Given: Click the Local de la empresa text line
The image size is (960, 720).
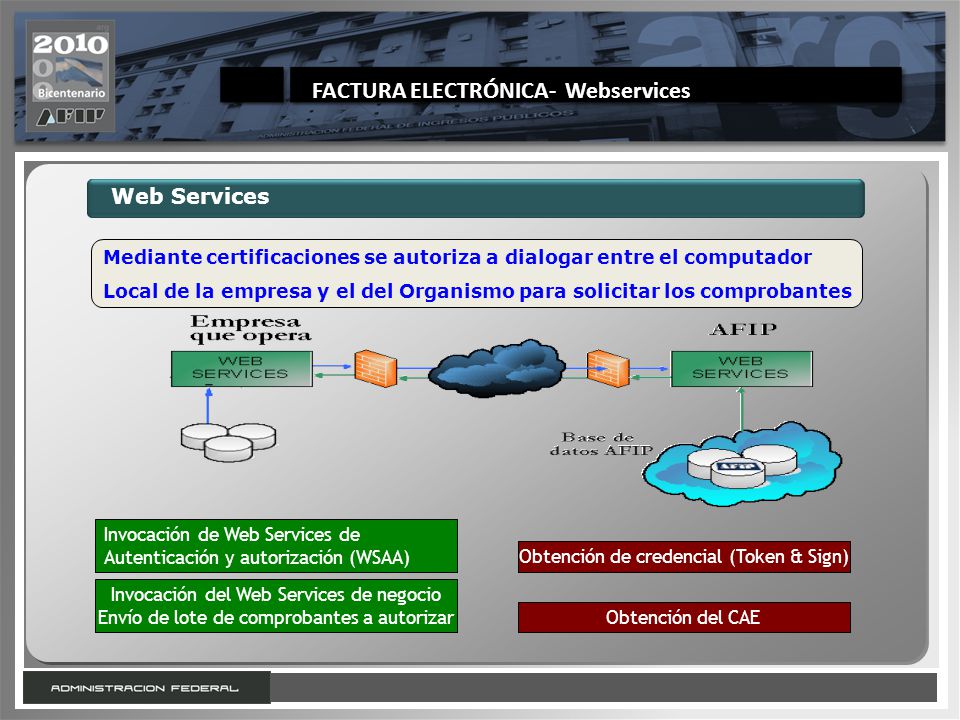Looking at the screenshot, I should point(478,291).
